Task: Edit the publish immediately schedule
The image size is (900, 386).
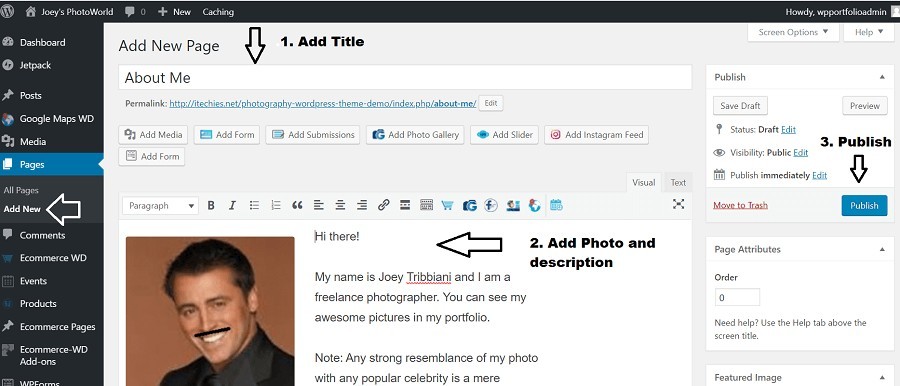Action: click(820, 176)
